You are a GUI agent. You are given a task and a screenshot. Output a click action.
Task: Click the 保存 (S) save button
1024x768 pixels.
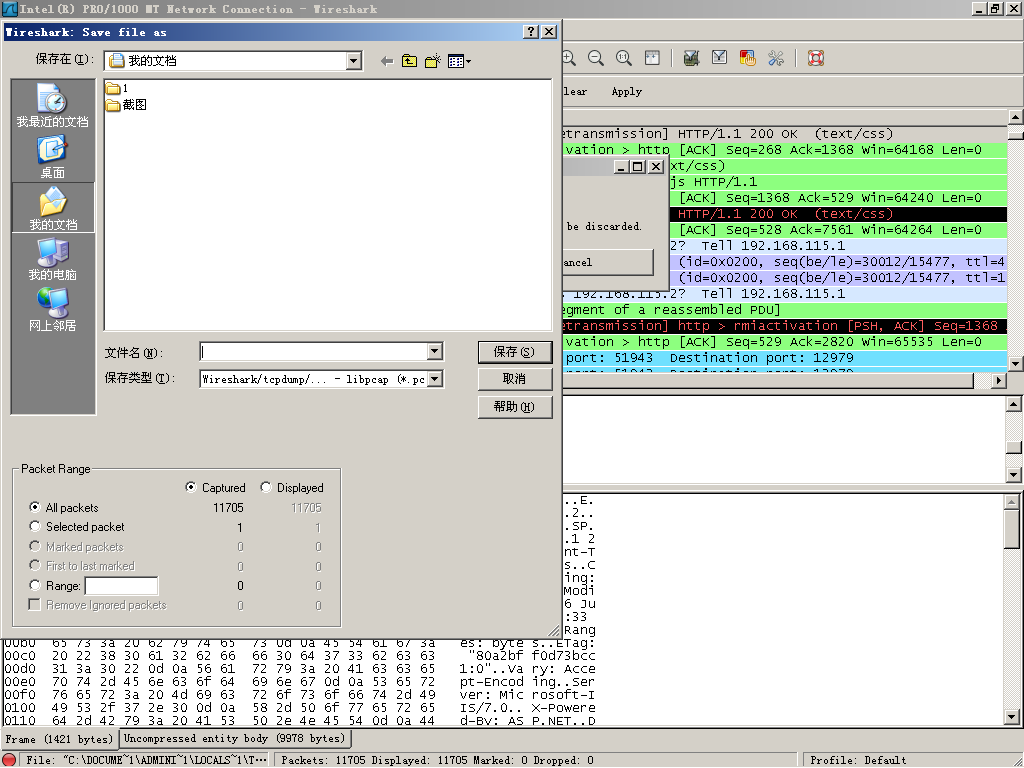515,352
